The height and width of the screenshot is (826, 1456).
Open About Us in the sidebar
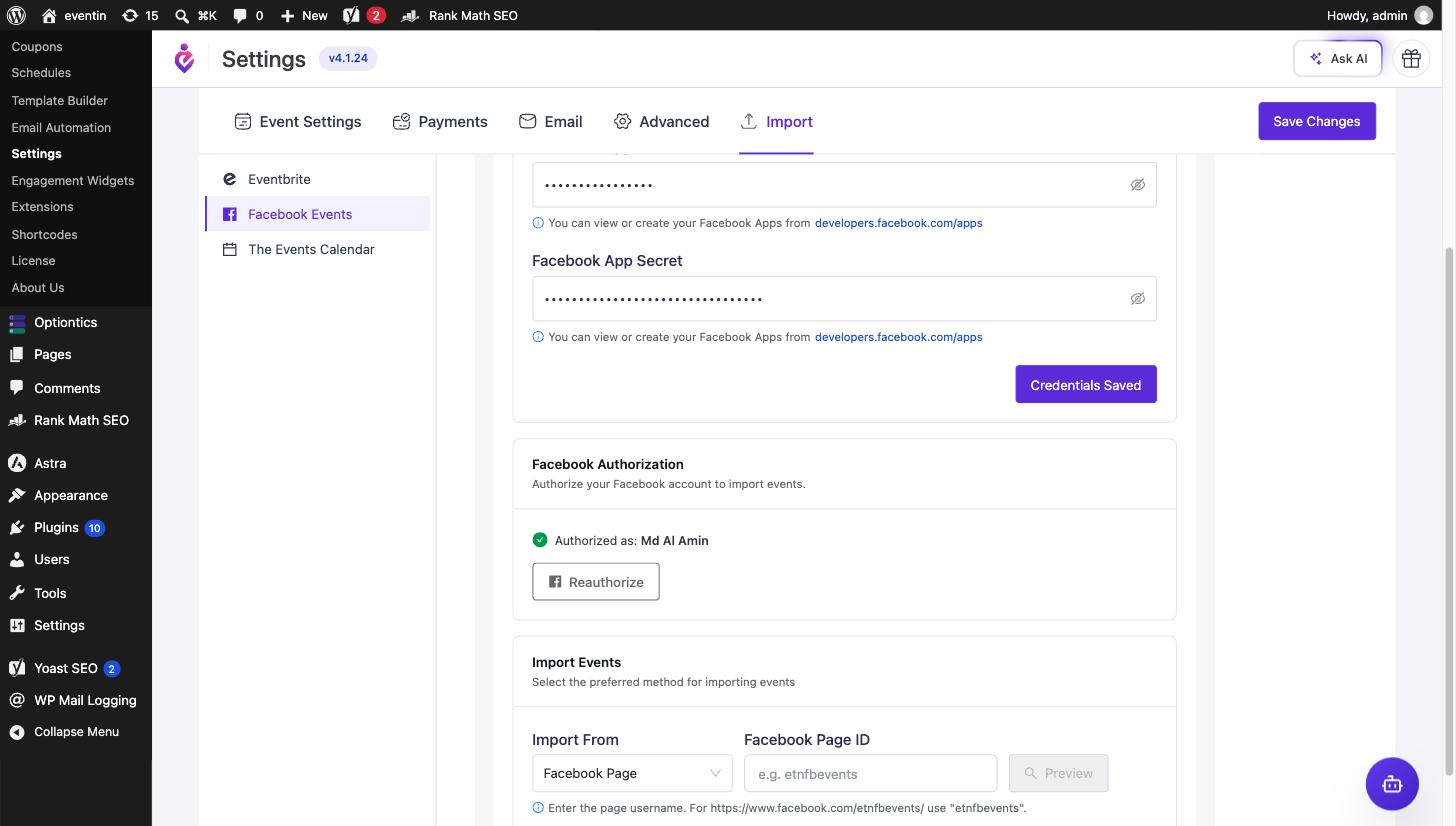38,288
